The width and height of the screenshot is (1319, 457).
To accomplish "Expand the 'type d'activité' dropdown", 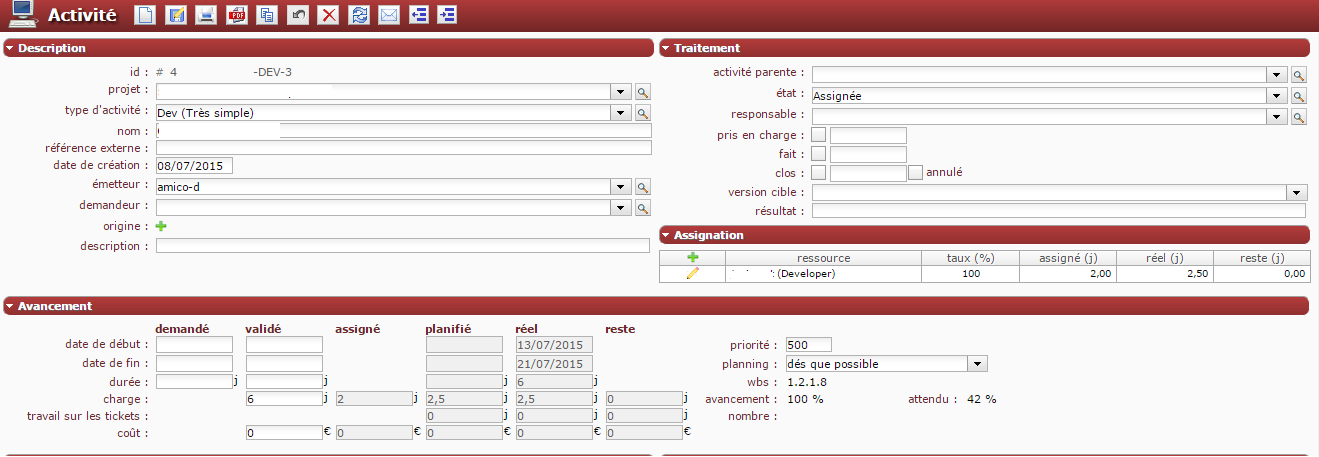I will click(x=622, y=112).
